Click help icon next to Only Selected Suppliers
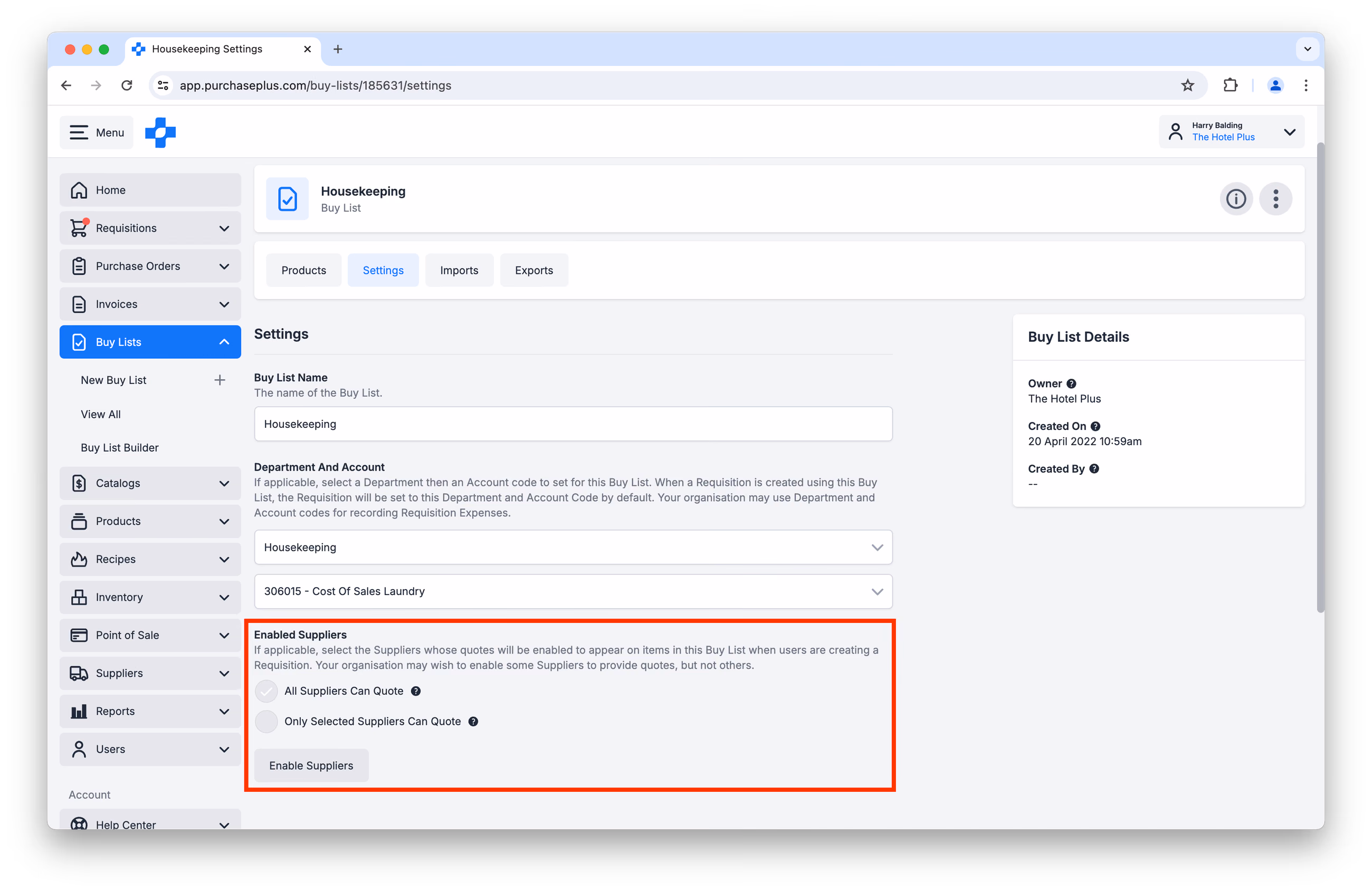The width and height of the screenshot is (1372, 892). click(x=473, y=722)
